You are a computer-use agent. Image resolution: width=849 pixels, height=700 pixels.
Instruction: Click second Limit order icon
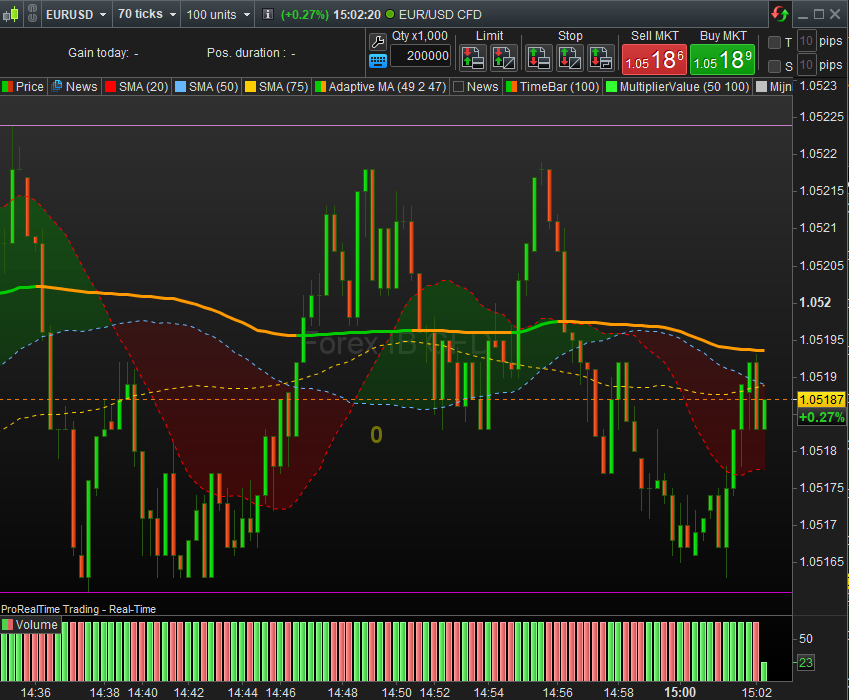coord(504,58)
